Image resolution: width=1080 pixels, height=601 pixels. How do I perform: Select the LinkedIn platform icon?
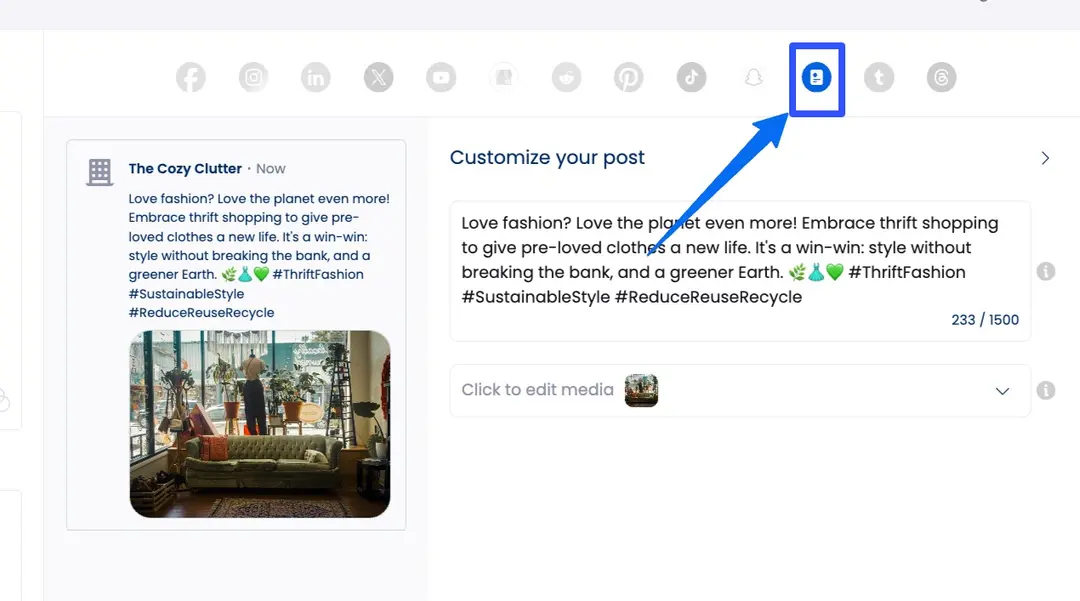click(315, 77)
